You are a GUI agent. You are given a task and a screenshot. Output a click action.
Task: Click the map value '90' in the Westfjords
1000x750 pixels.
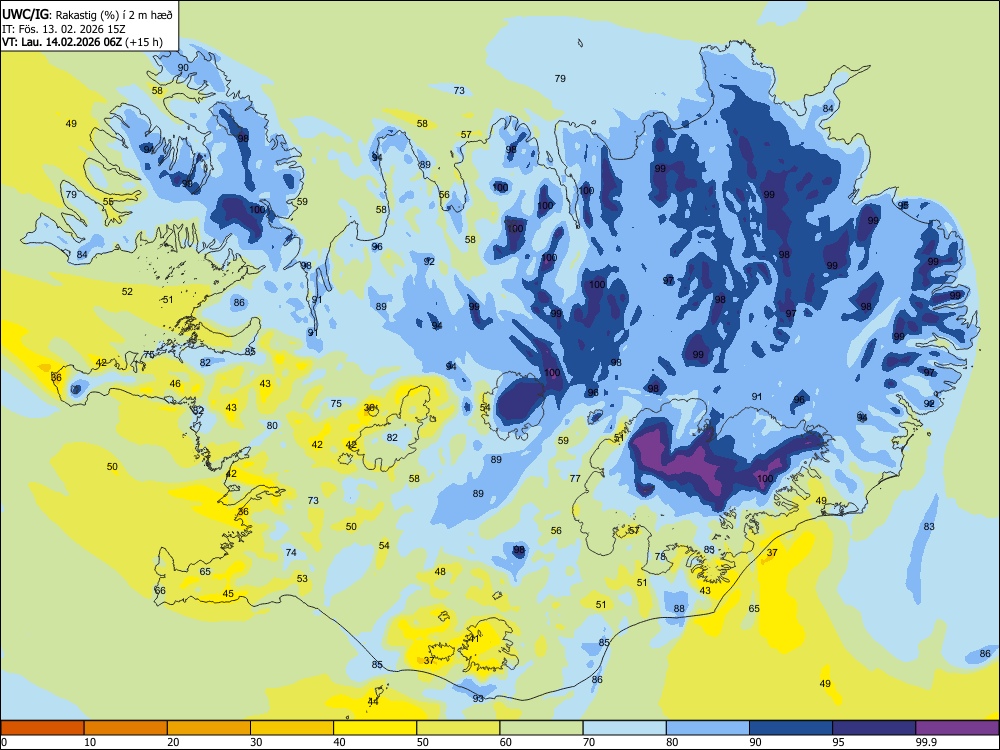(183, 68)
